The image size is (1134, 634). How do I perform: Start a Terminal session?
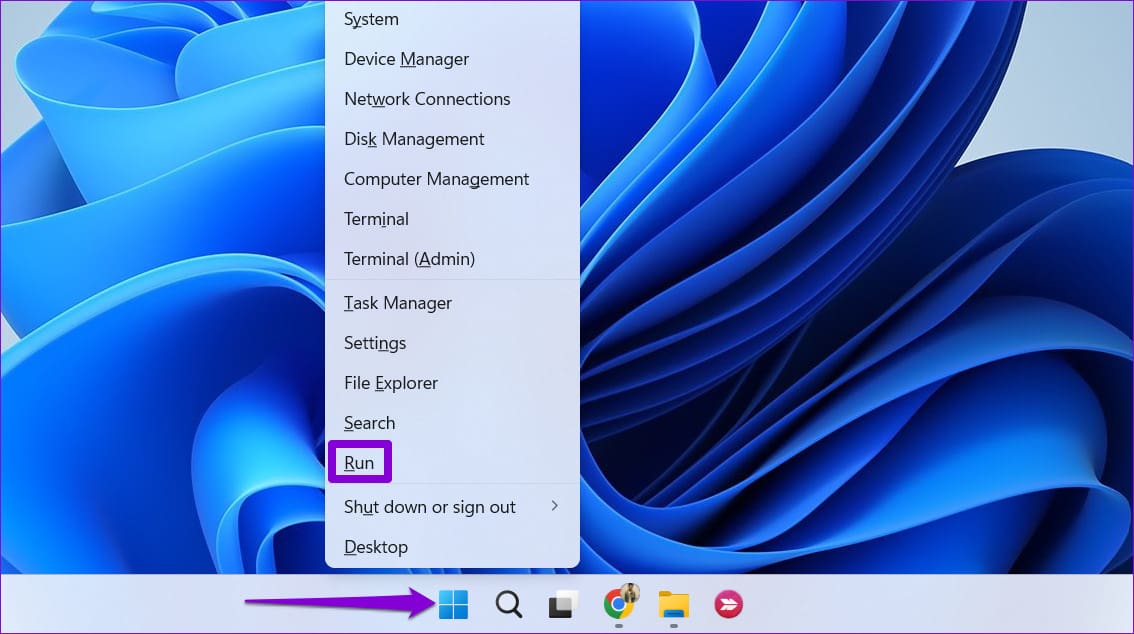376,219
